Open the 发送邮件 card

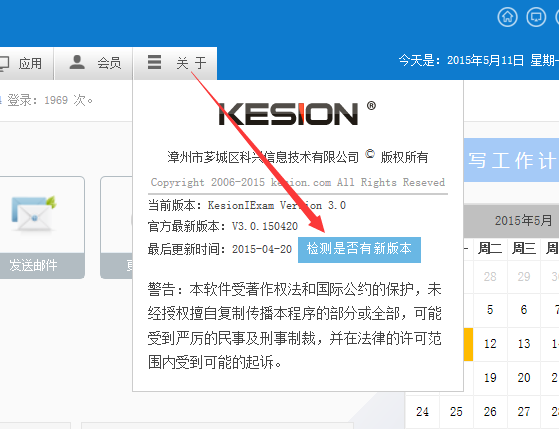click(x=42, y=228)
